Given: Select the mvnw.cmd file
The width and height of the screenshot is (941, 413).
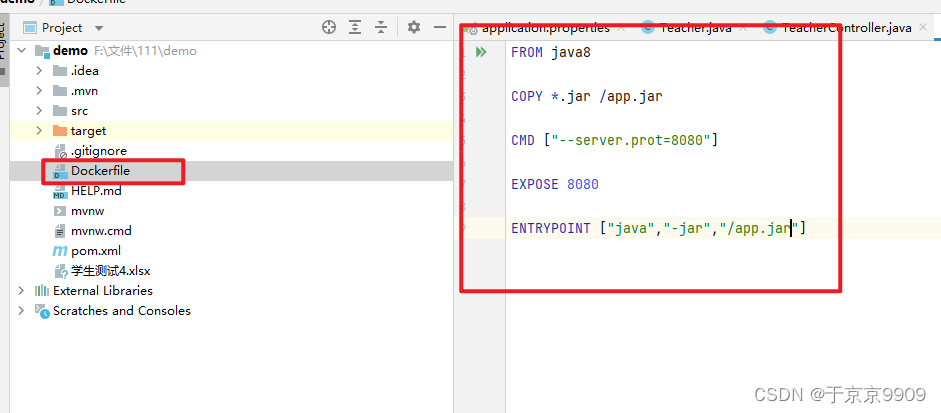Looking at the screenshot, I should (101, 231).
